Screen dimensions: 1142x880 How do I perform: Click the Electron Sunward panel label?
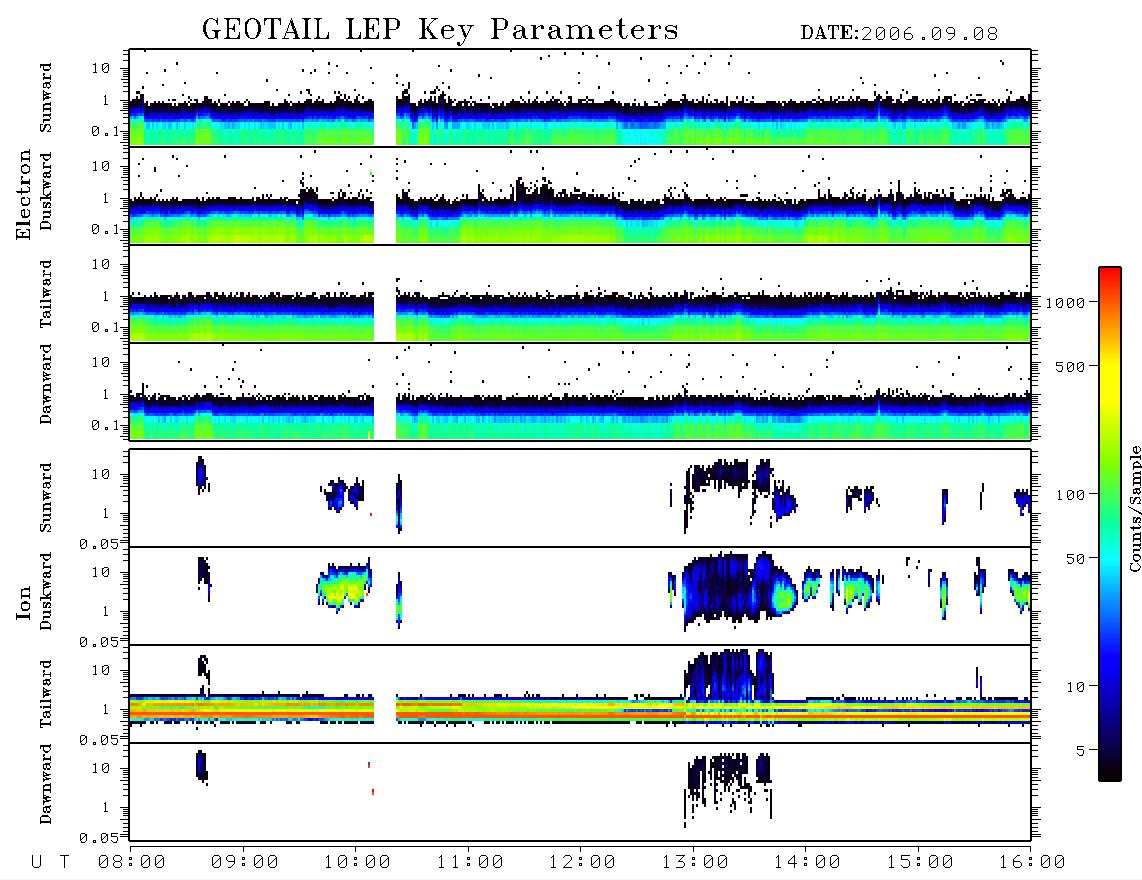(46, 98)
